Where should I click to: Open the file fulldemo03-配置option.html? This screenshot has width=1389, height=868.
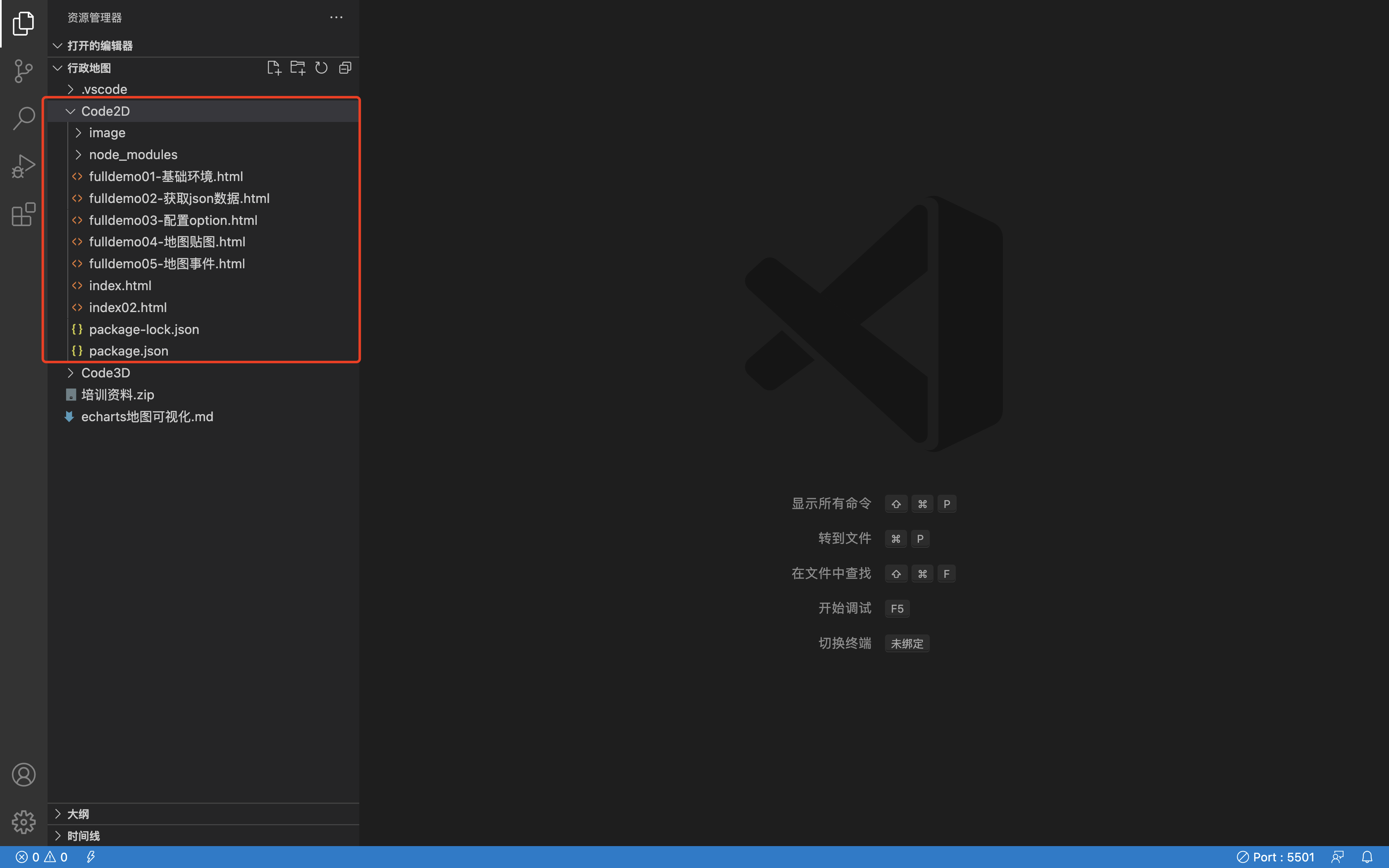[x=173, y=220]
